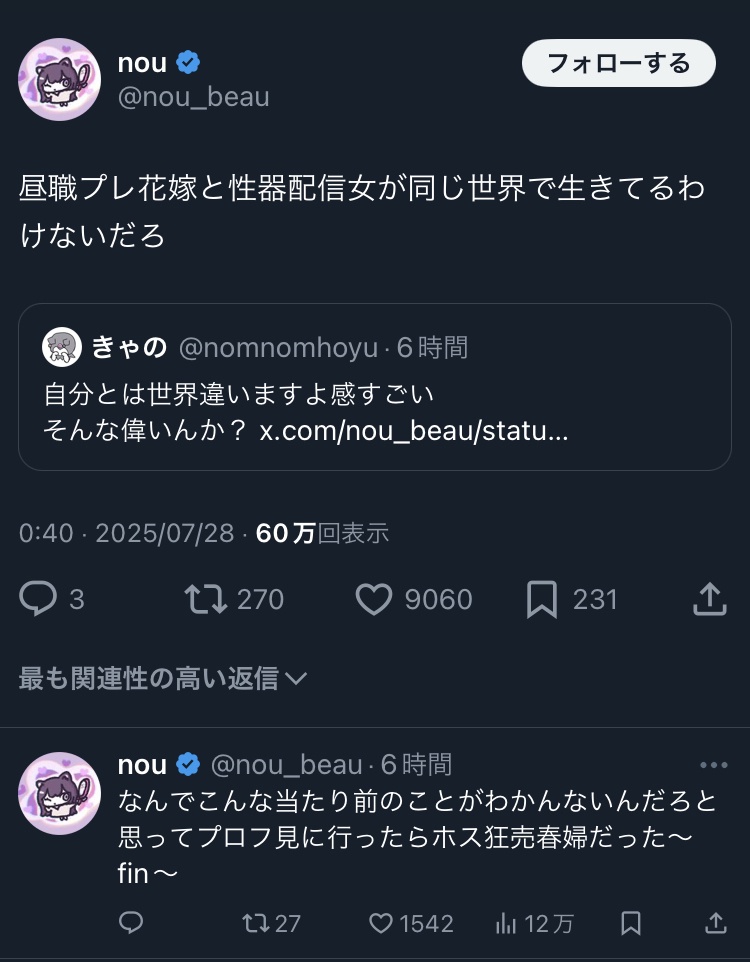
Task: Like the follow-up reply post
Action: pos(381,923)
